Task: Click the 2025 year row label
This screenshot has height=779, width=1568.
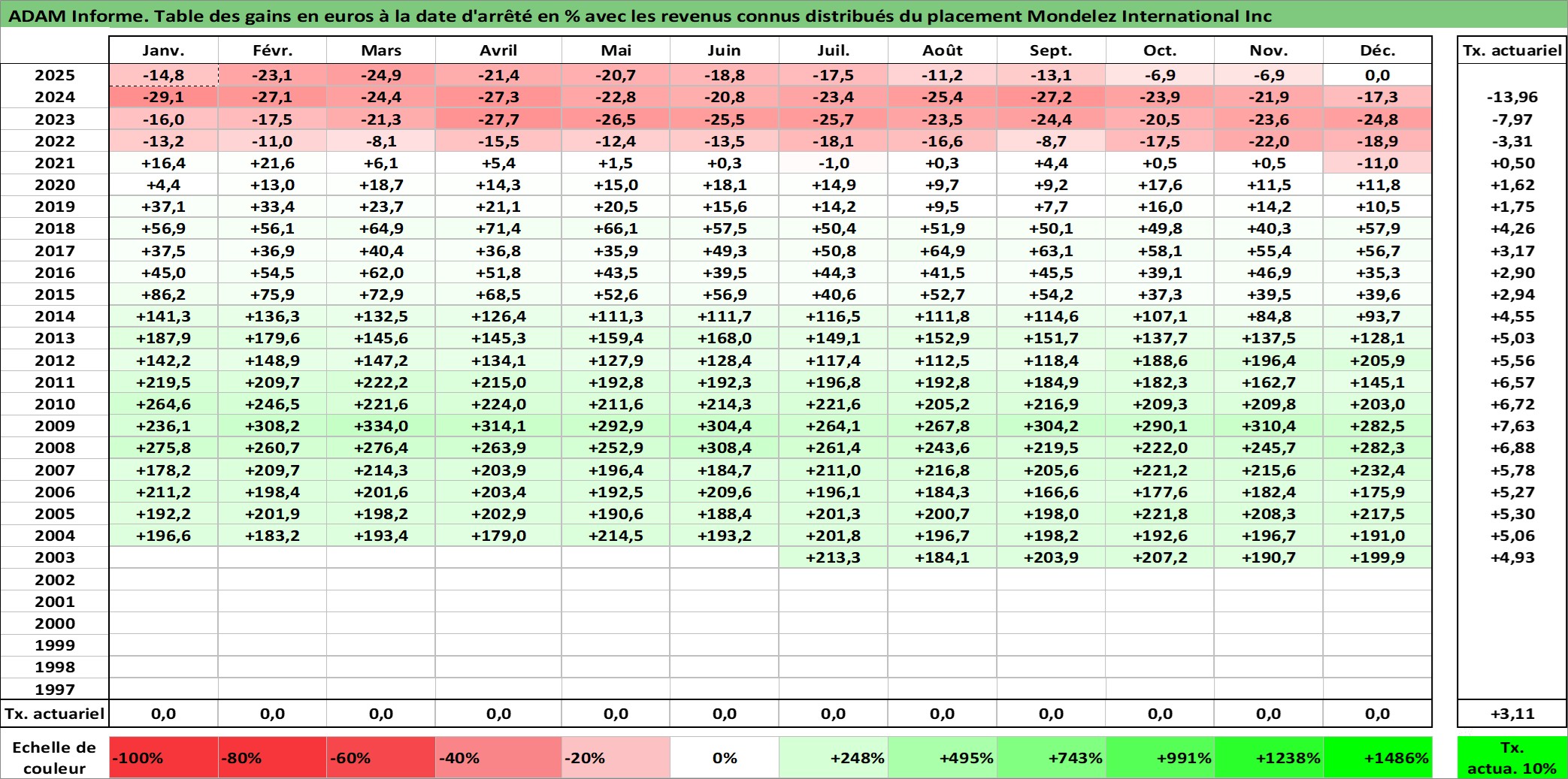Action: tap(55, 75)
